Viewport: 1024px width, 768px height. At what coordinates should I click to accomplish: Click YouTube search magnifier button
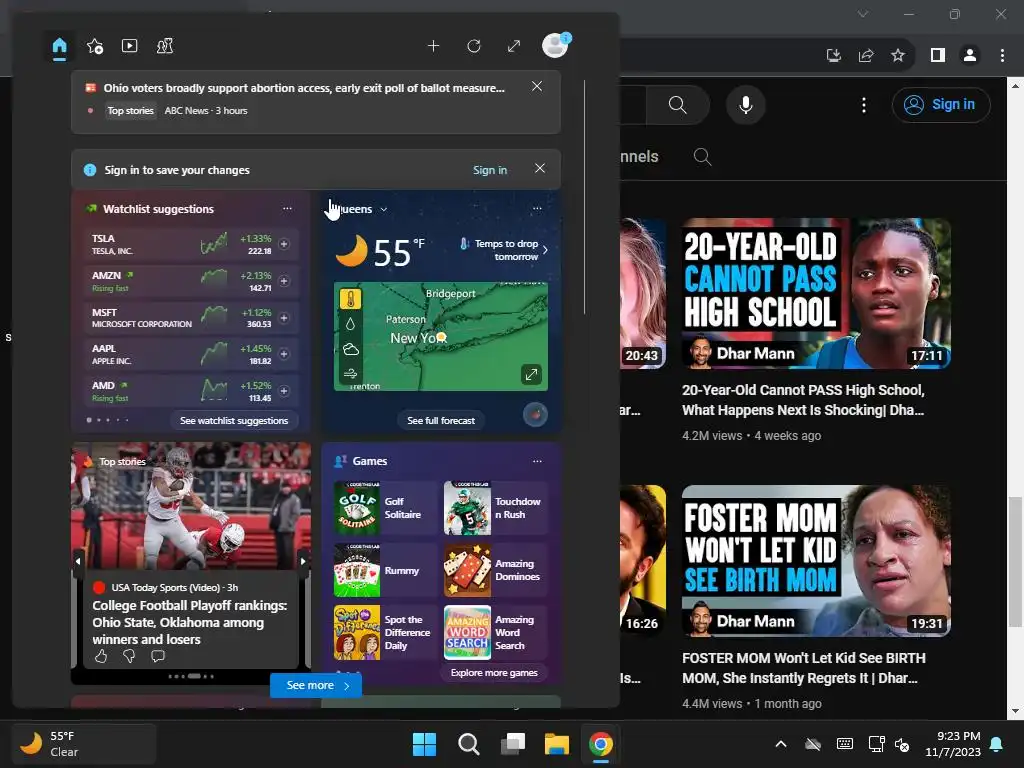(677, 104)
